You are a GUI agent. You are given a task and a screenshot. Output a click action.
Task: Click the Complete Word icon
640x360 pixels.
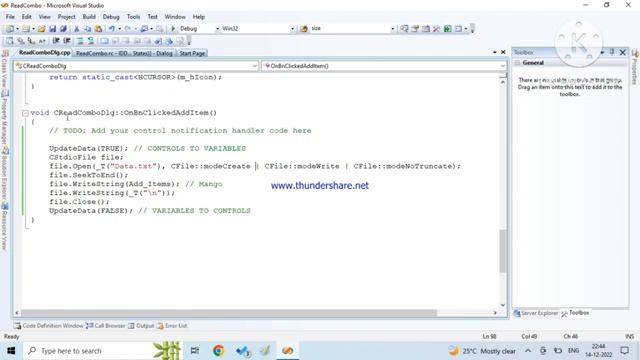(x=42, y=41)
